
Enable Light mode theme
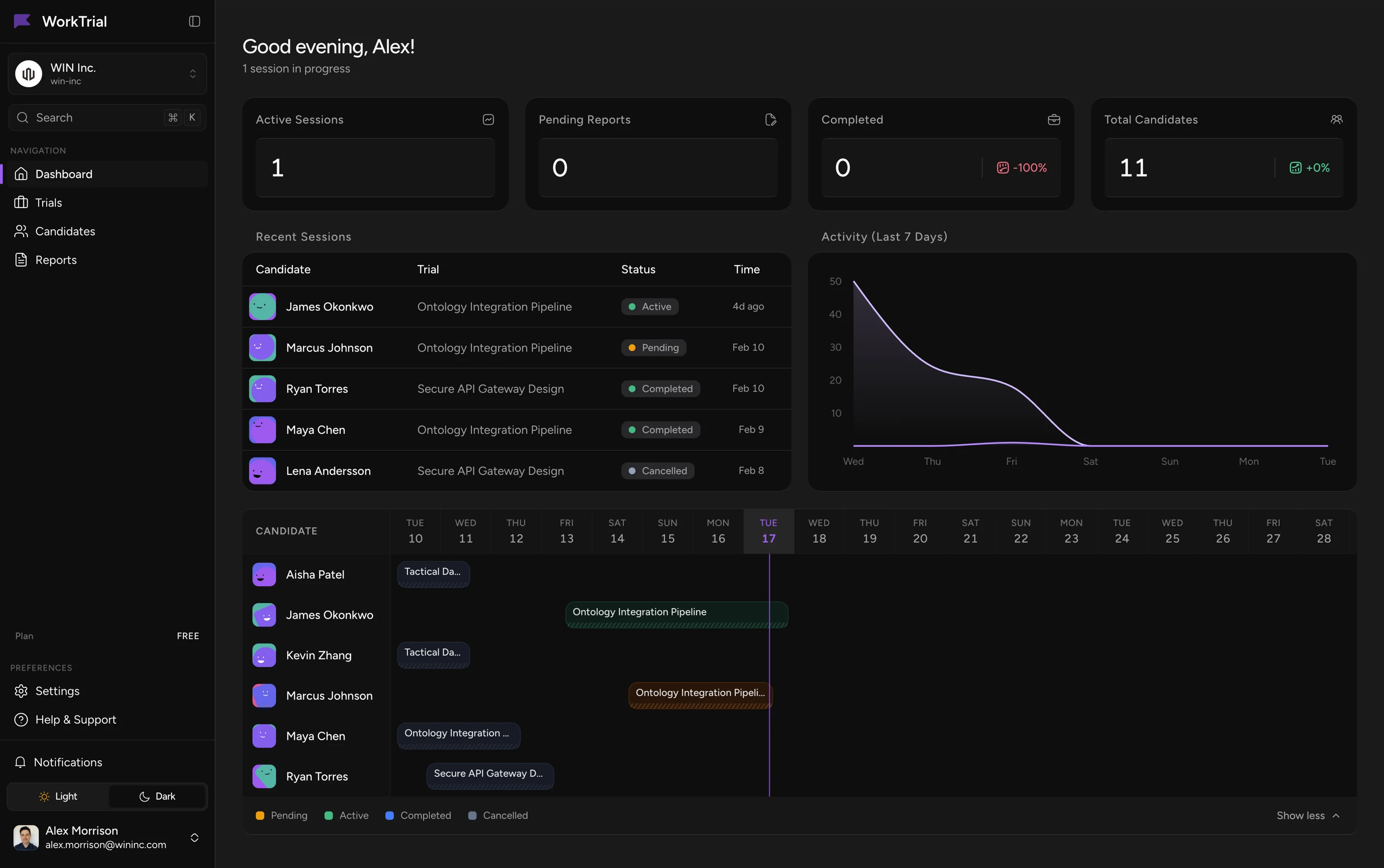click(59, 796)
